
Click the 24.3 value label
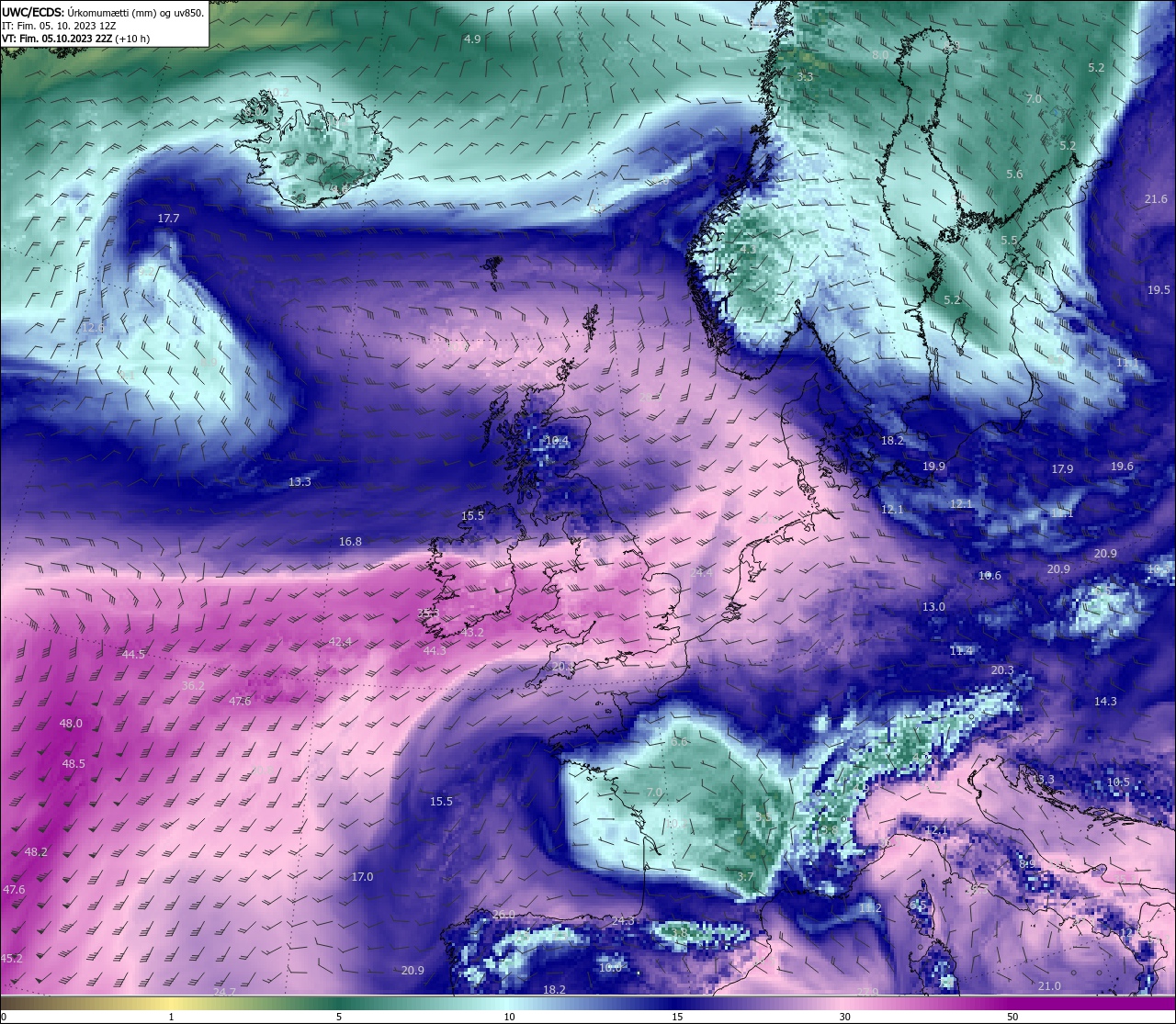pyautogui.click(x=623, y=921)
